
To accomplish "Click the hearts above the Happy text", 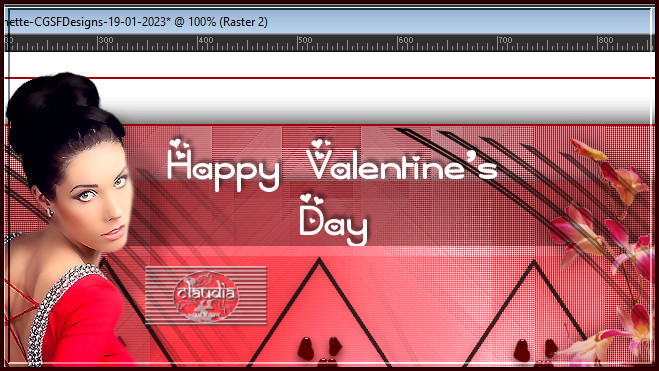I will point(179,148).
